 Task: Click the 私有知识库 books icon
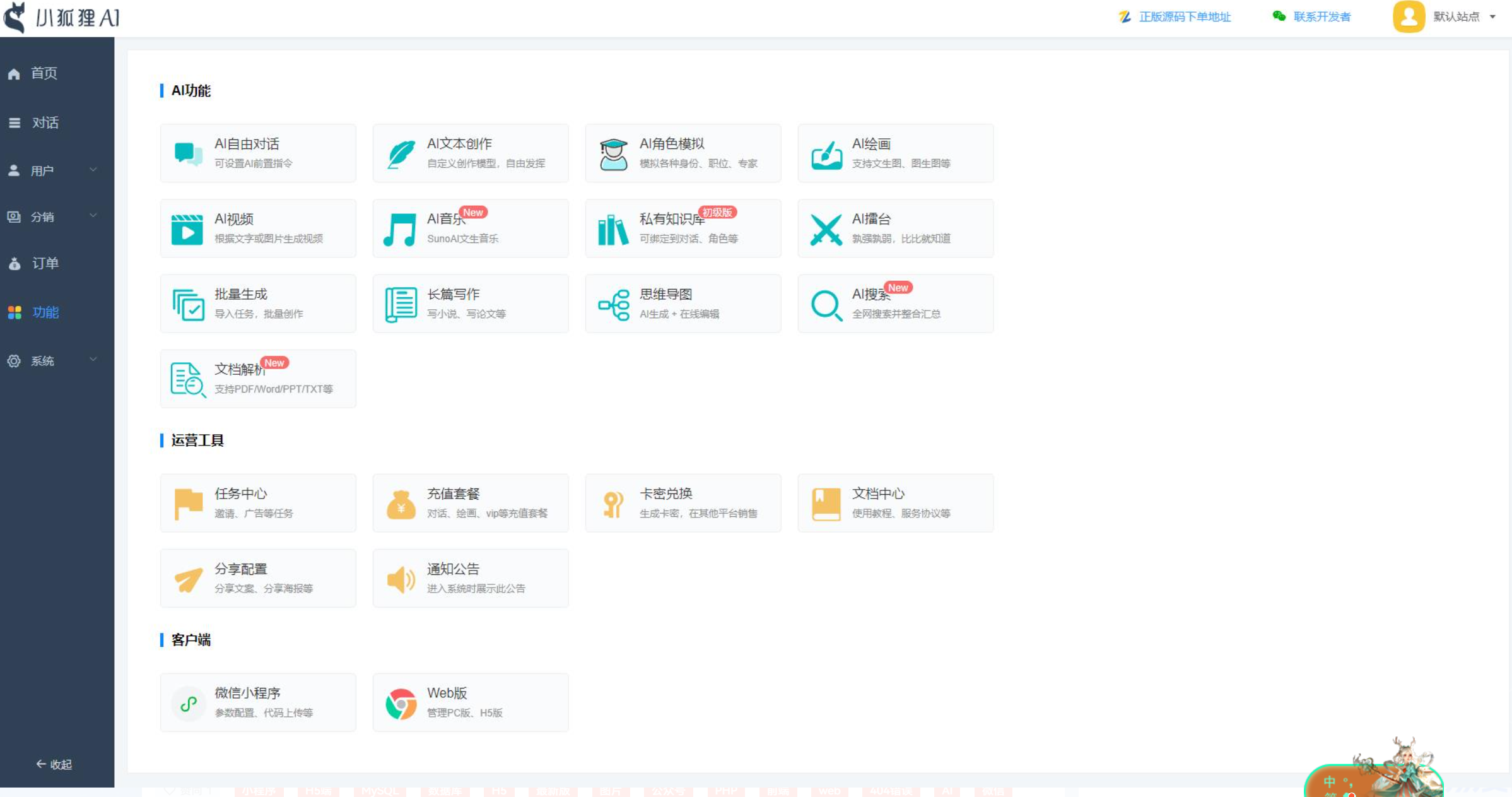click(x=613, y=229)
